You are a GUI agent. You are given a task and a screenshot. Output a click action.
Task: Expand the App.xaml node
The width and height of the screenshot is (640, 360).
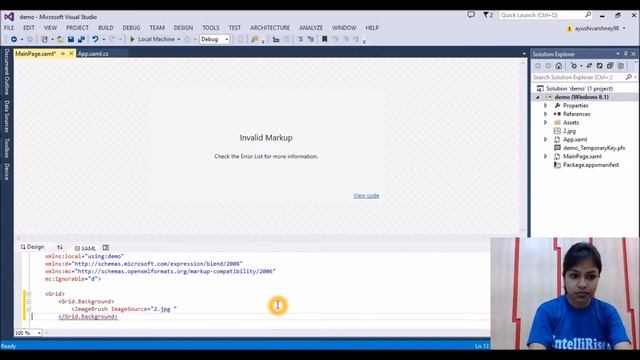(545, 140)
